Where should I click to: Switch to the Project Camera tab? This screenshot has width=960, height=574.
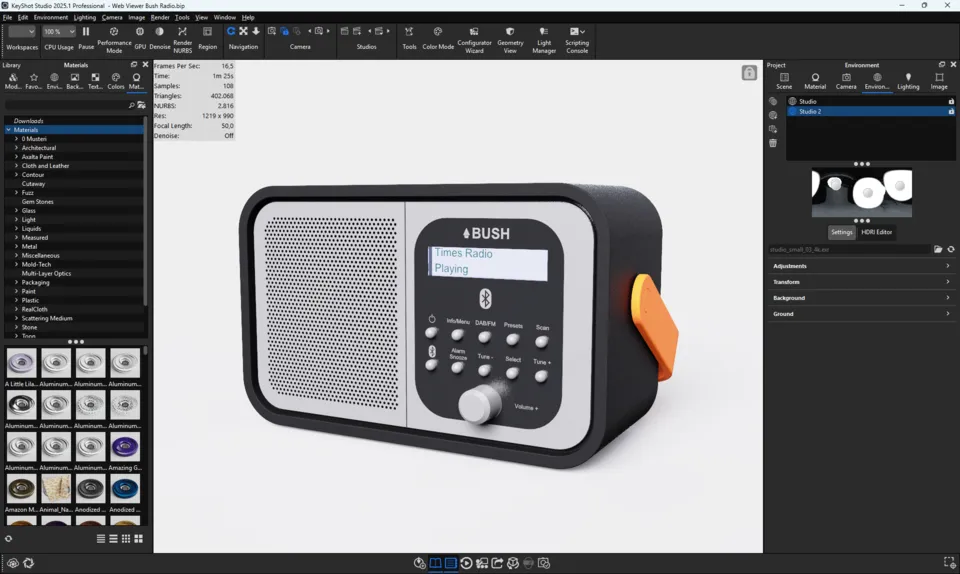point(846,81)
